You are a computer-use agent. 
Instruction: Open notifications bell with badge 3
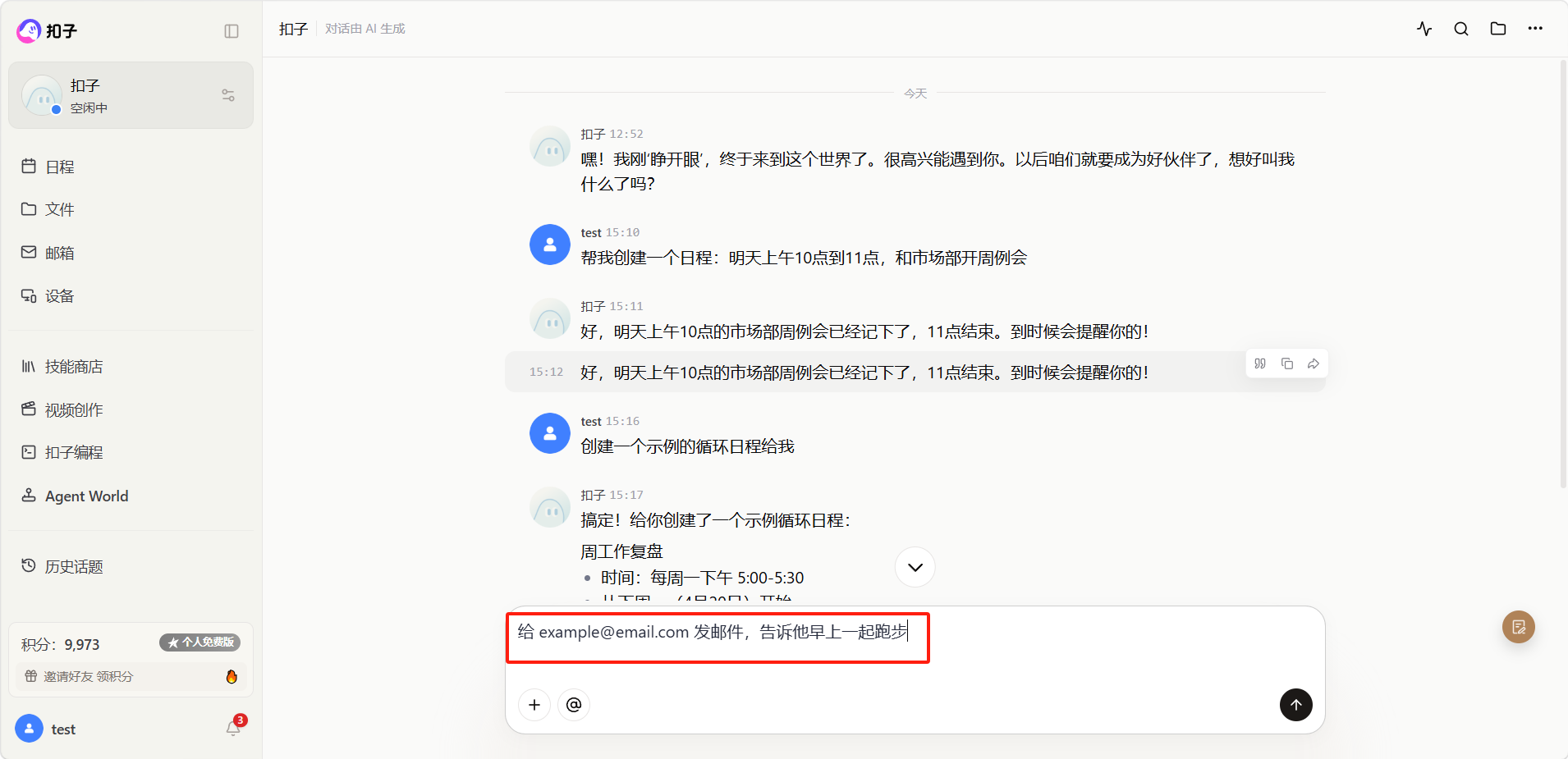pyautogui.click(x=234, y=728)
